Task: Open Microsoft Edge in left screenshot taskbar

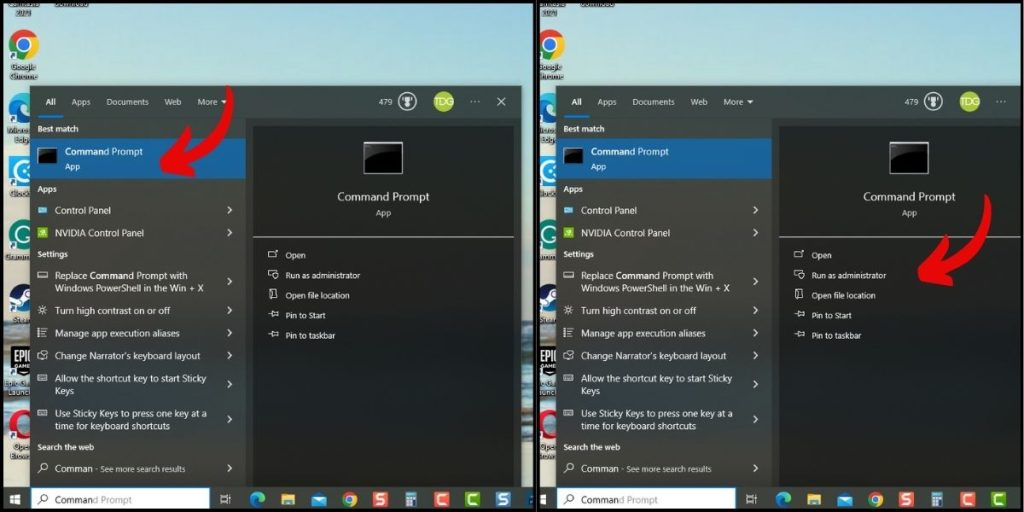Action: pos(257,500)
